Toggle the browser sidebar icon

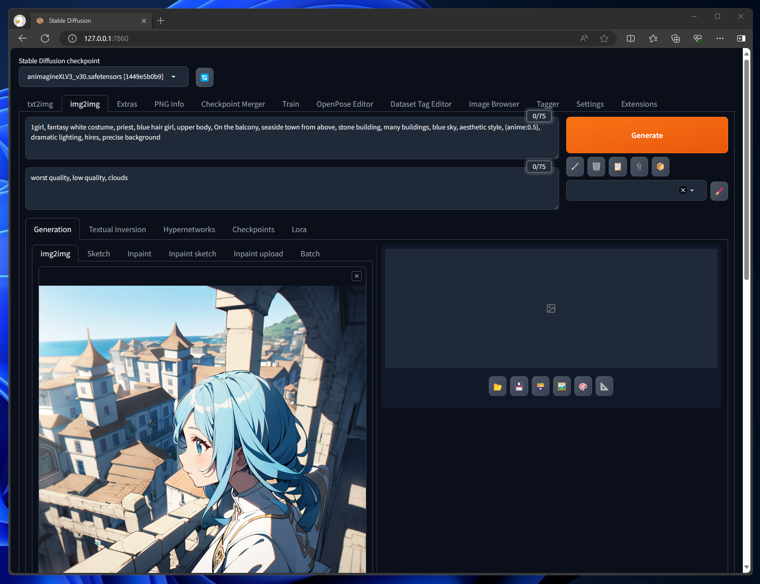[741, 38]
